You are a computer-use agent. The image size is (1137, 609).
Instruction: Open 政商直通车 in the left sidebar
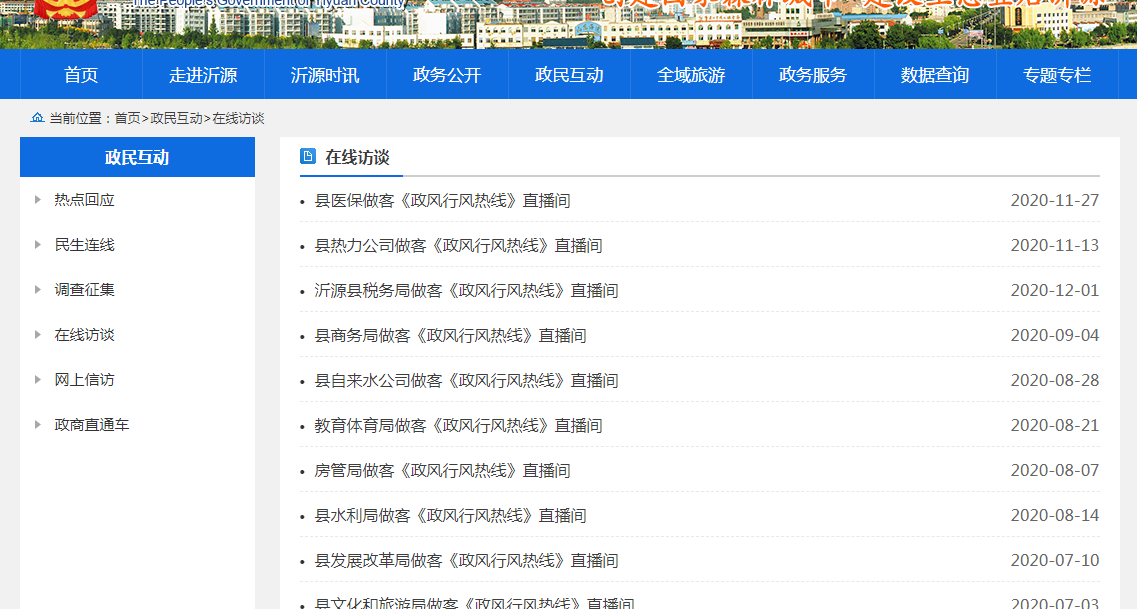[92, 425]
